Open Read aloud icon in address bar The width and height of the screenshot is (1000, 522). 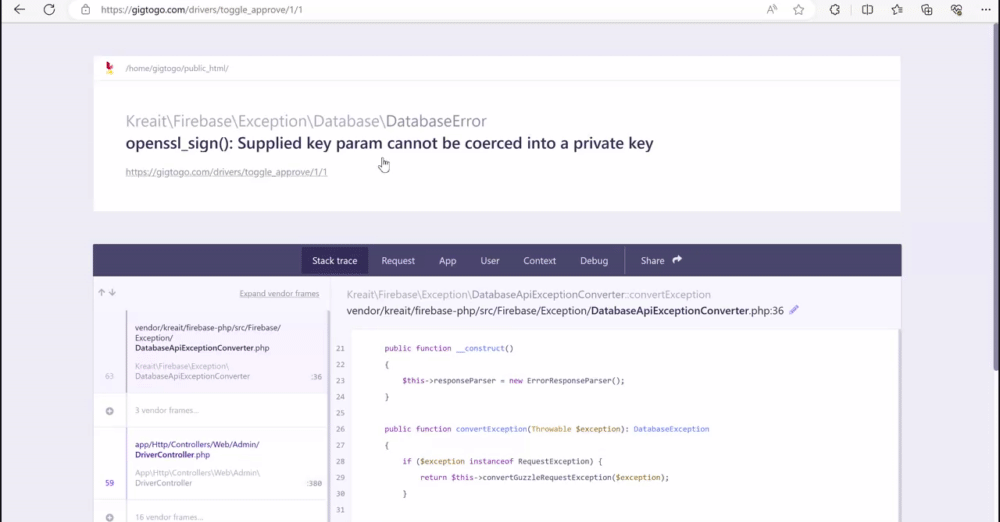point(772,10)
